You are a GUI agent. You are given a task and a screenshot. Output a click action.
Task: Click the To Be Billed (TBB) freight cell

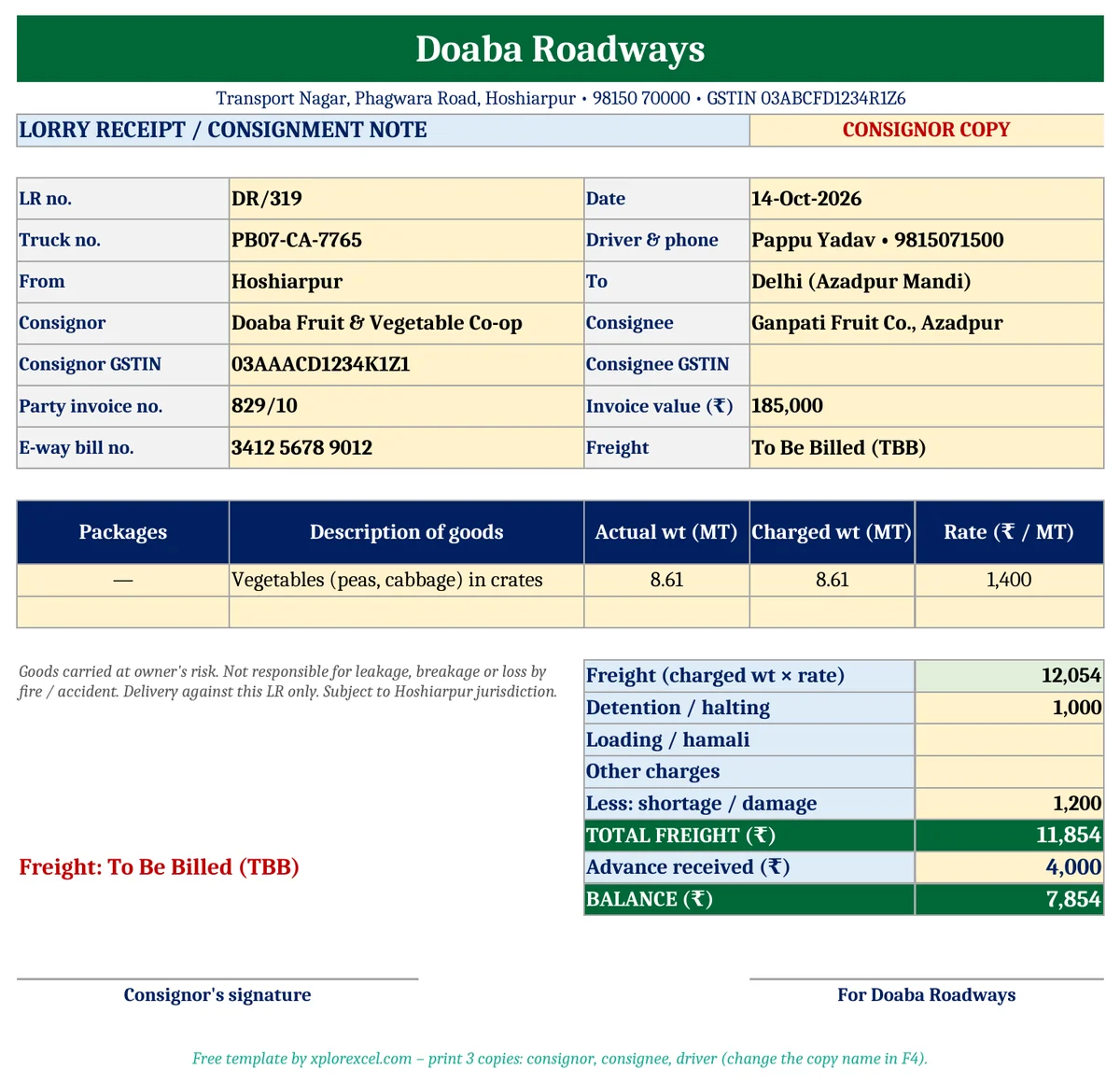click(x=927, y=447)
